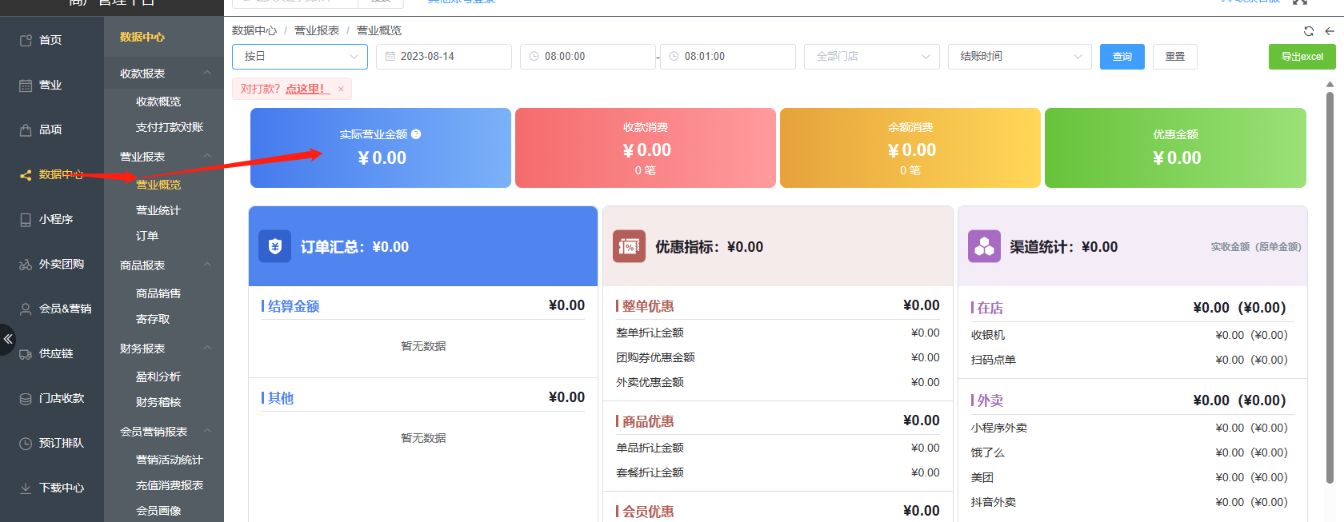Open the 全部门店 store dropdown
Image resolution: width=1344 pixels, height=522 pixels.
872,57
